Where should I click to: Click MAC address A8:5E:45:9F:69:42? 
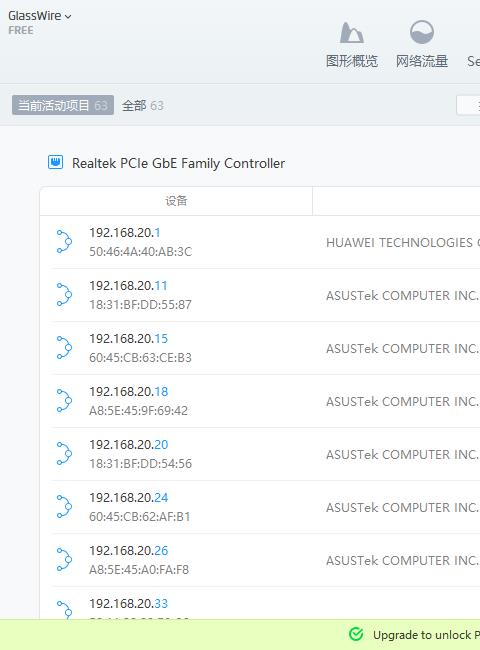(x=138, y=411)
